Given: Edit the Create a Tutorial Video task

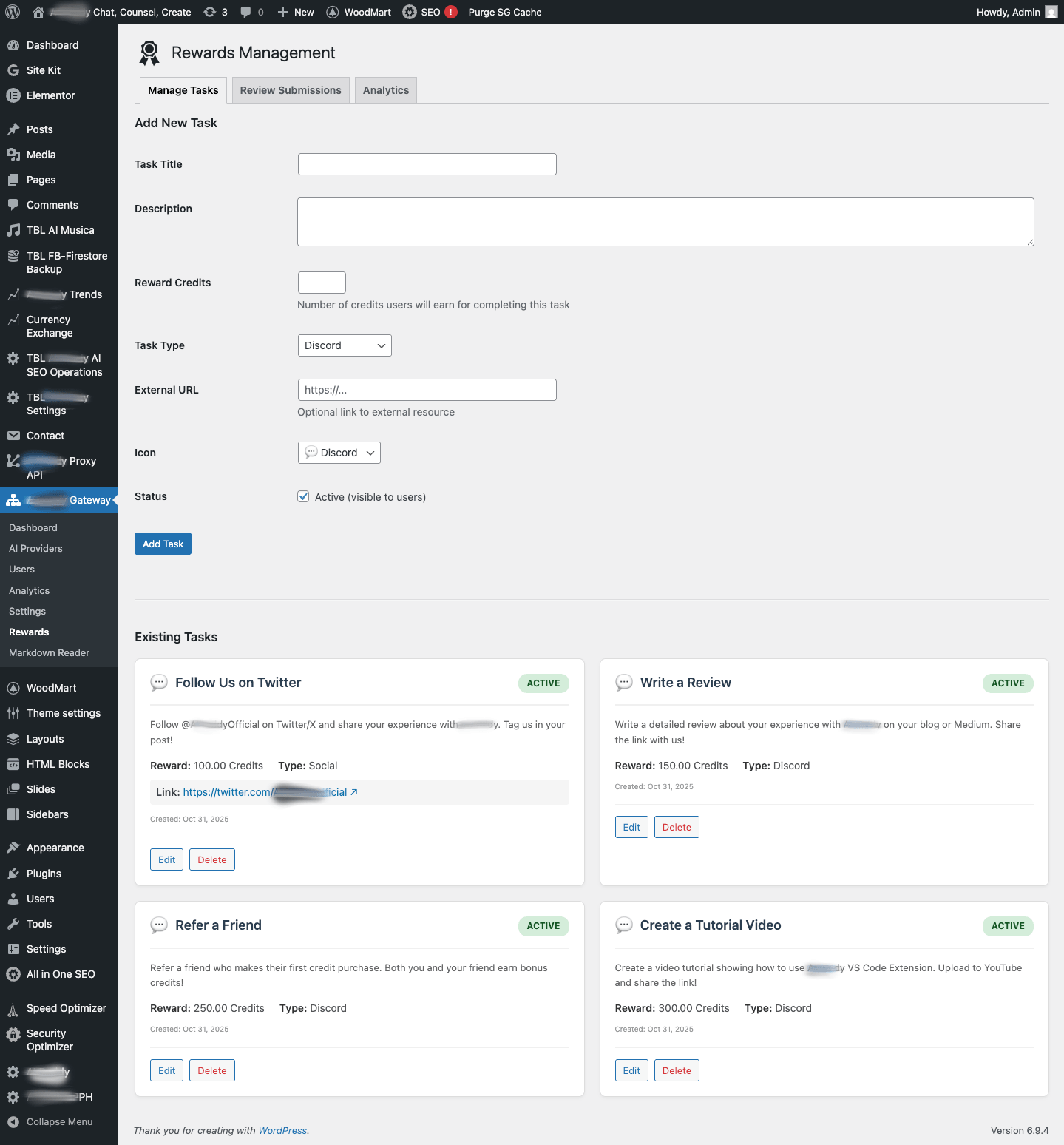Looking at the screenshot, I should [x=631, y=1070].
